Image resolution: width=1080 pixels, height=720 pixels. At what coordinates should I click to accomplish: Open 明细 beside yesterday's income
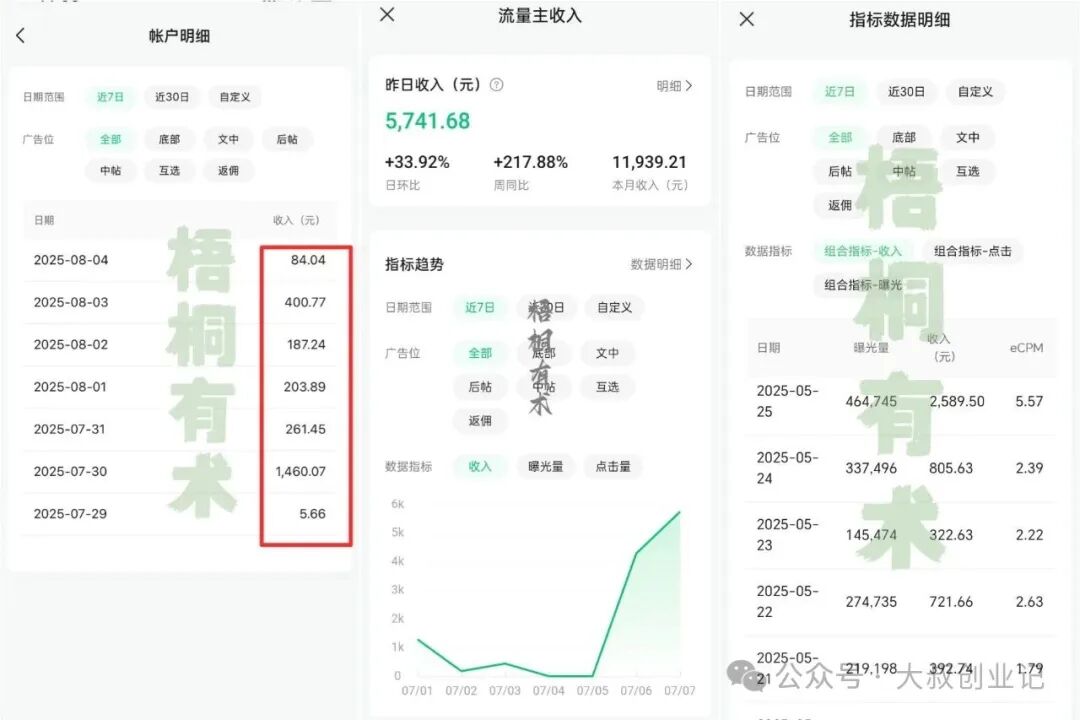674,86
